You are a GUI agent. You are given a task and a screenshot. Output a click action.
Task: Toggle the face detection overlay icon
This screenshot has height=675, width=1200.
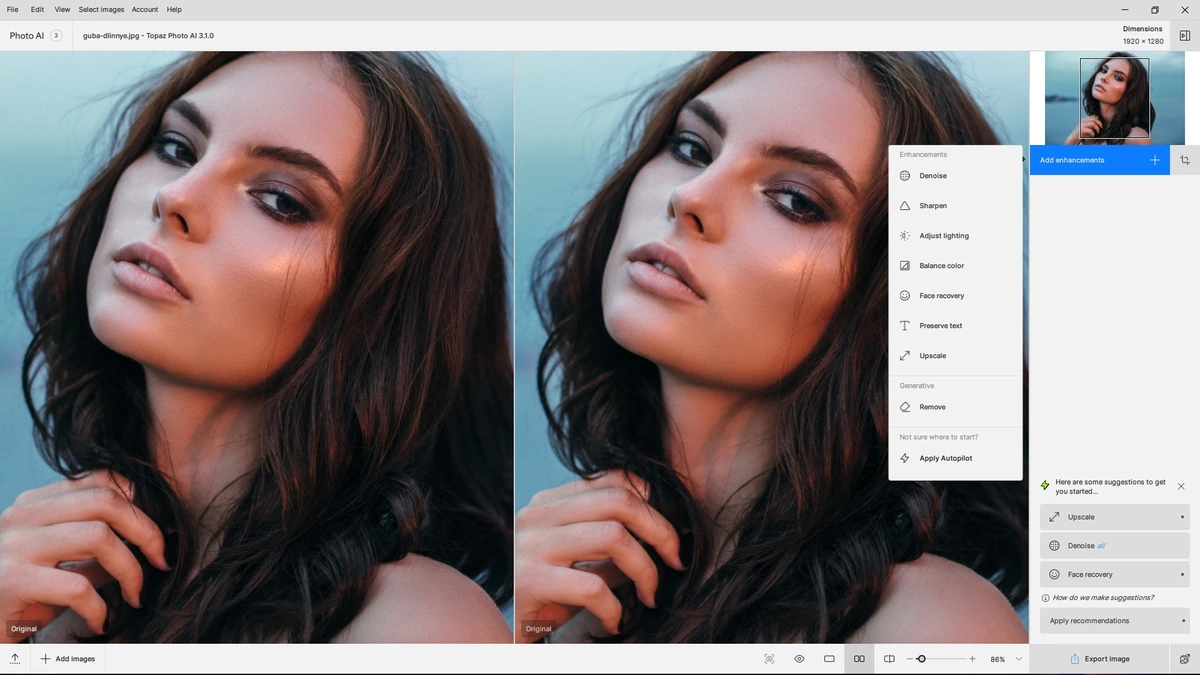pyautogui.click(x=769, y=659)
